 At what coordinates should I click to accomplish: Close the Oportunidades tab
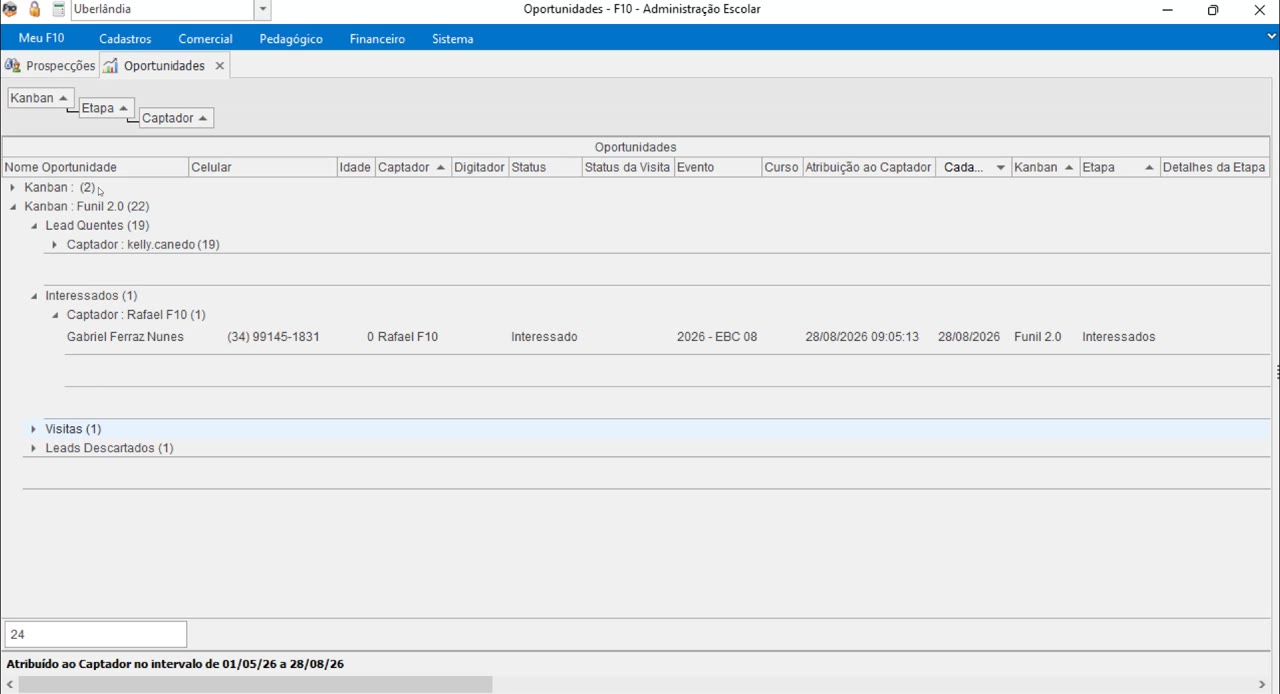coord(220,66)
